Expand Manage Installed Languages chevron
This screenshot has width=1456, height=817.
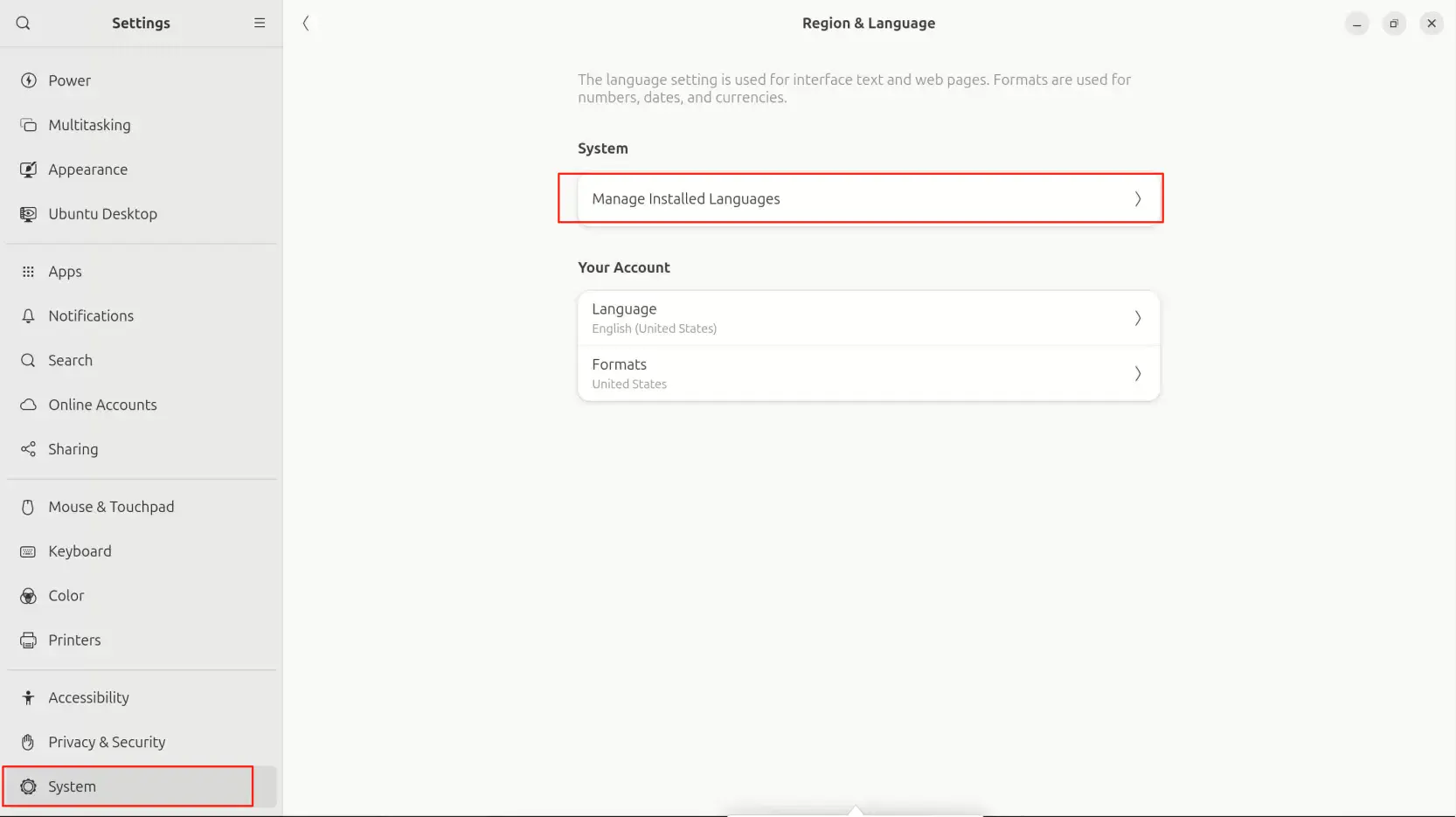point(1137,199)
